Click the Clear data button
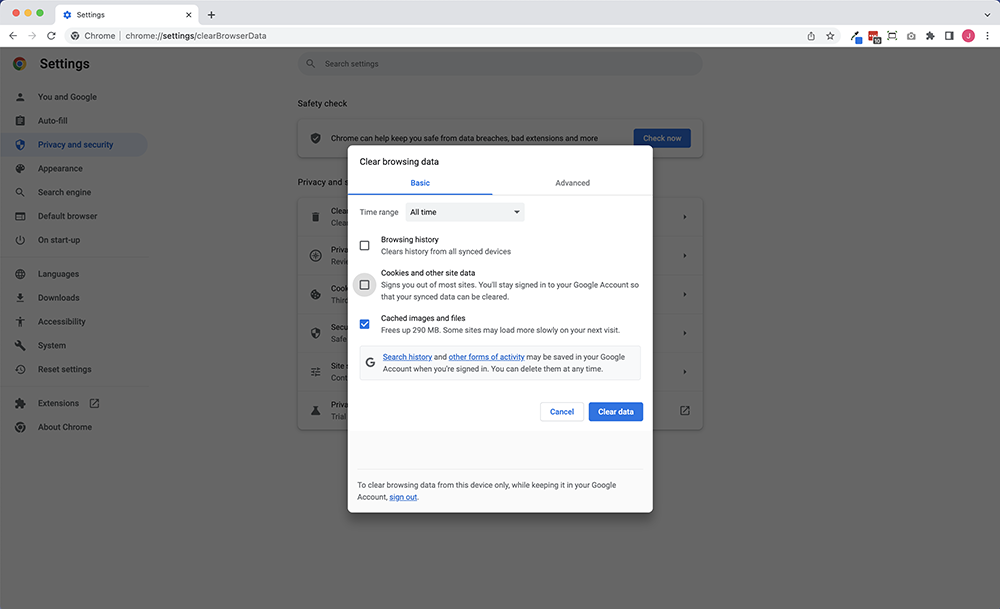The width and height of the screenshot is (1000, 609). [615, 412]
